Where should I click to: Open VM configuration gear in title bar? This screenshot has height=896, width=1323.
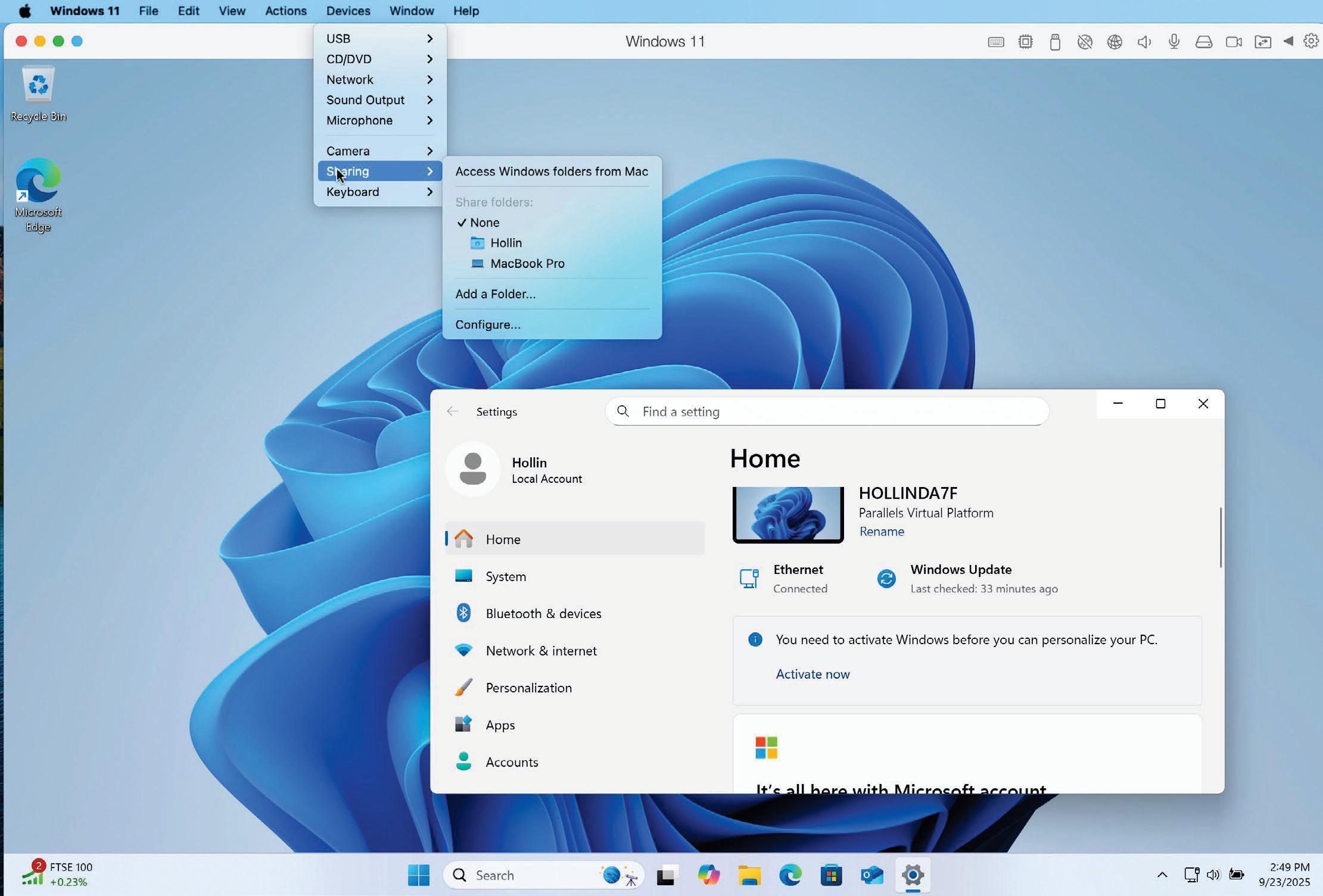(1311, 41)
